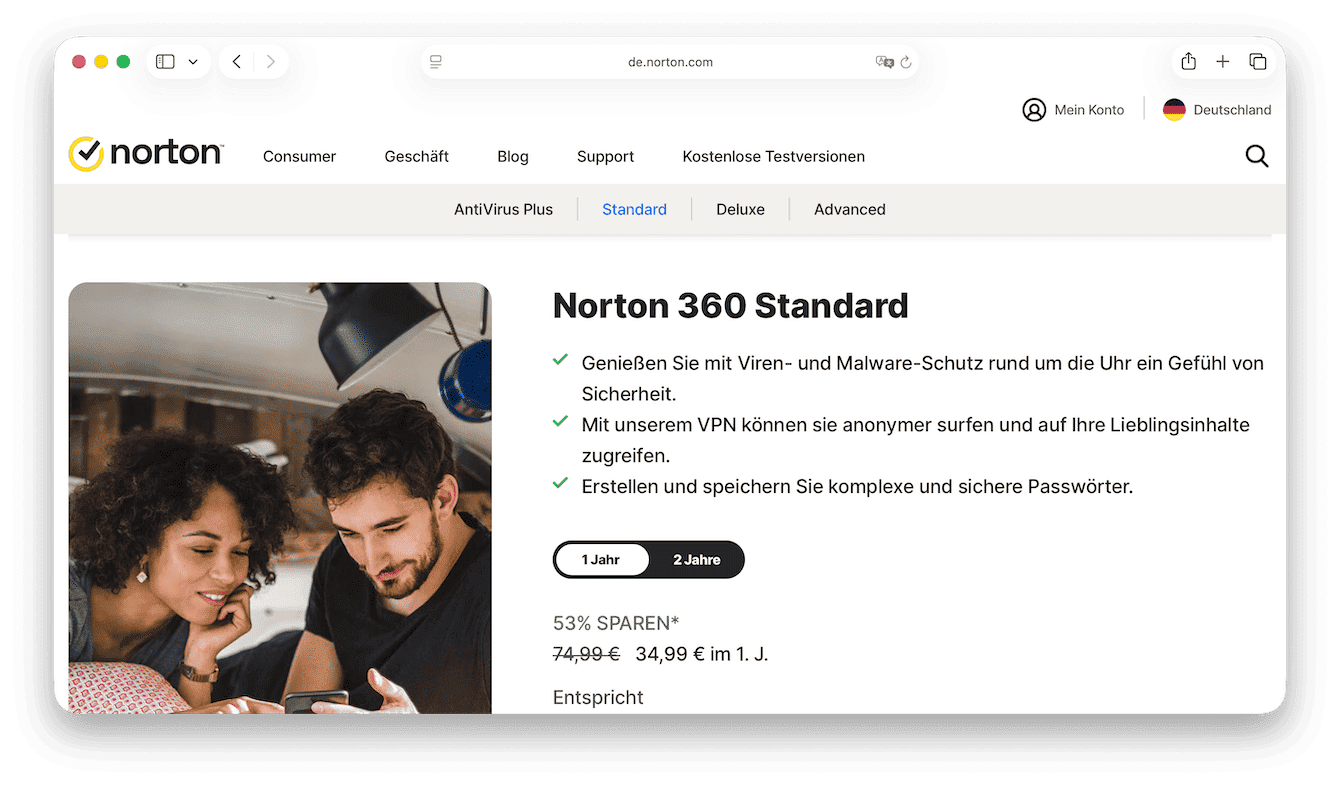Open the tab overview icon
This screenshot has width=1340, height=785.
(x=1257, y=61)
